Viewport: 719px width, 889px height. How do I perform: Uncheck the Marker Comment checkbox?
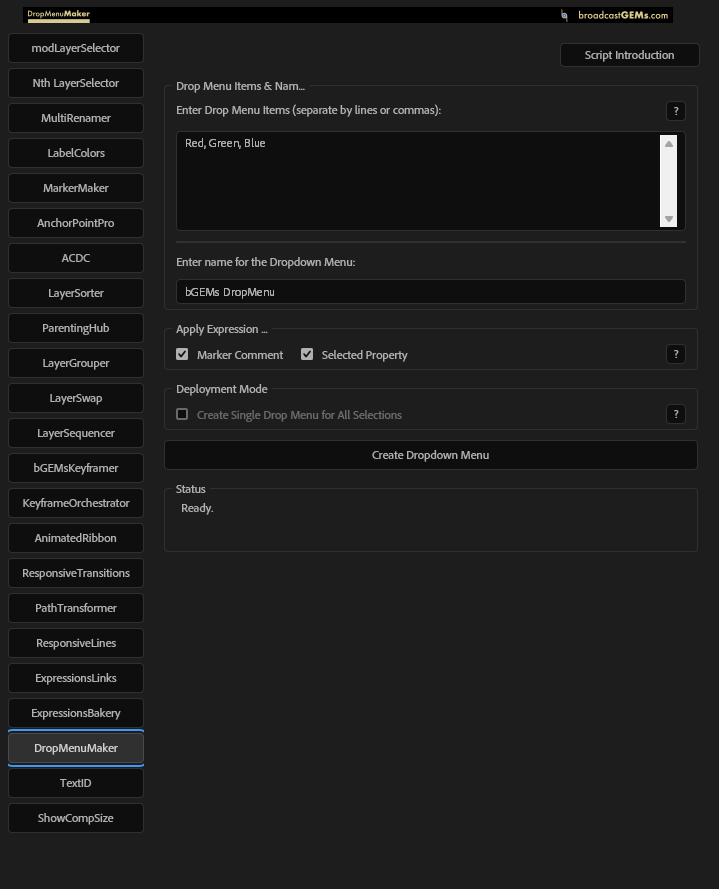click(182, 354)
